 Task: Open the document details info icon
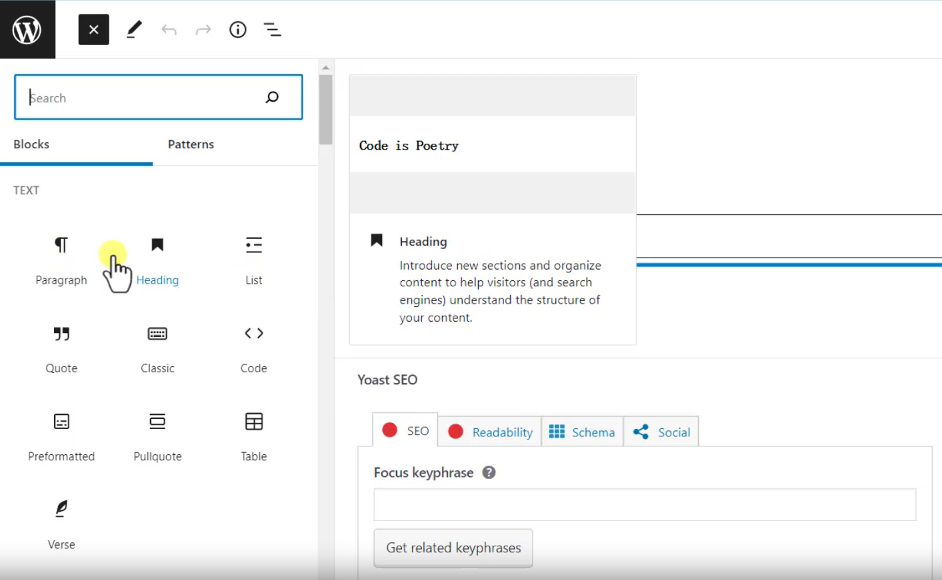pyautogui.click(x=238, y=30)
